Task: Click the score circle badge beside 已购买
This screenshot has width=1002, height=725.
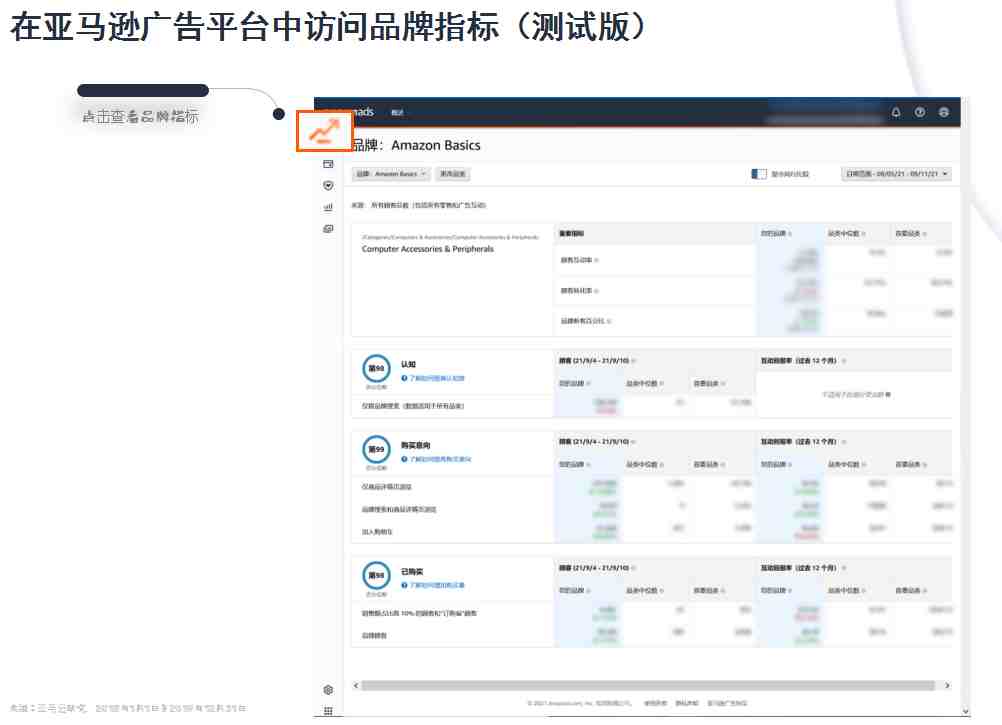Action: click(x=376, y=575)
